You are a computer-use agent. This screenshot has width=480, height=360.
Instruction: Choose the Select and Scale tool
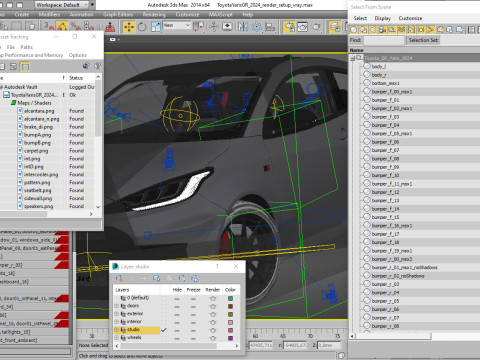tap(156, 27)
